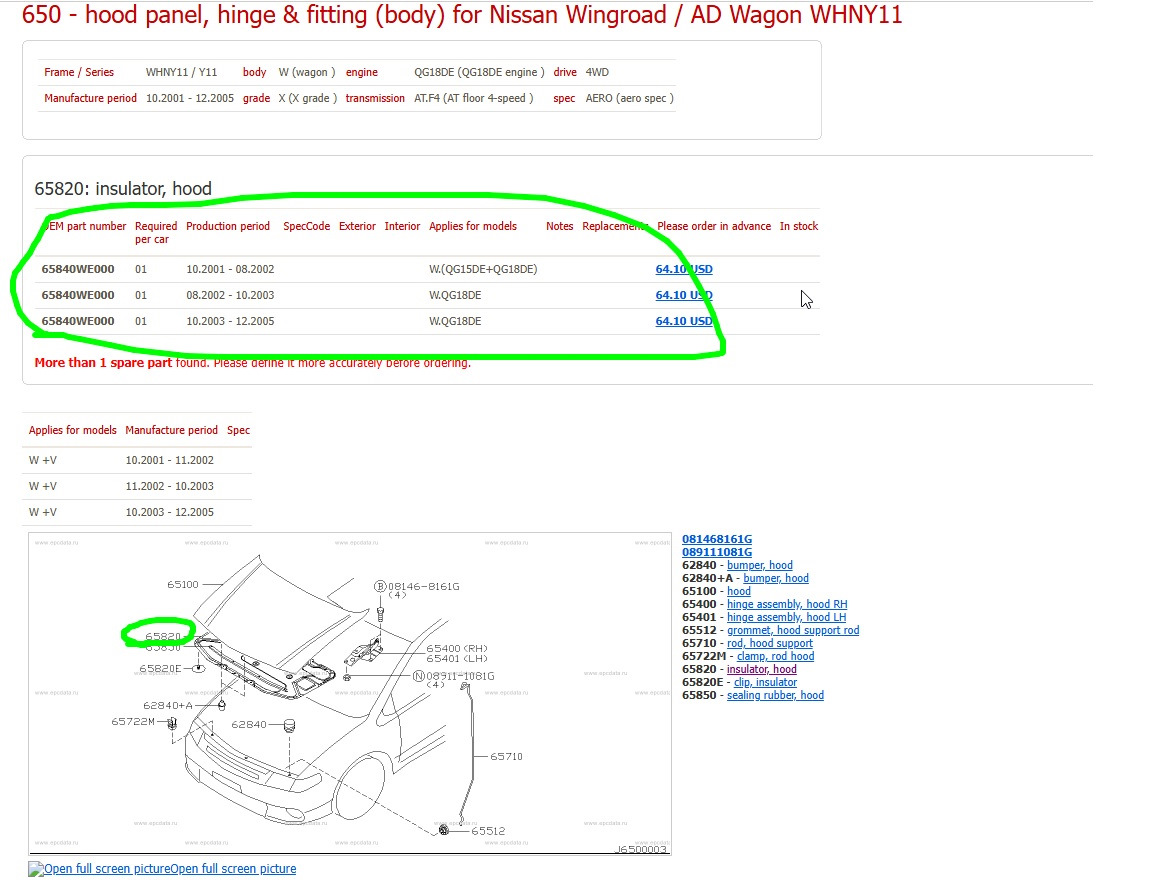Open the 'hood' link for 65100

[x=738, y=591]
